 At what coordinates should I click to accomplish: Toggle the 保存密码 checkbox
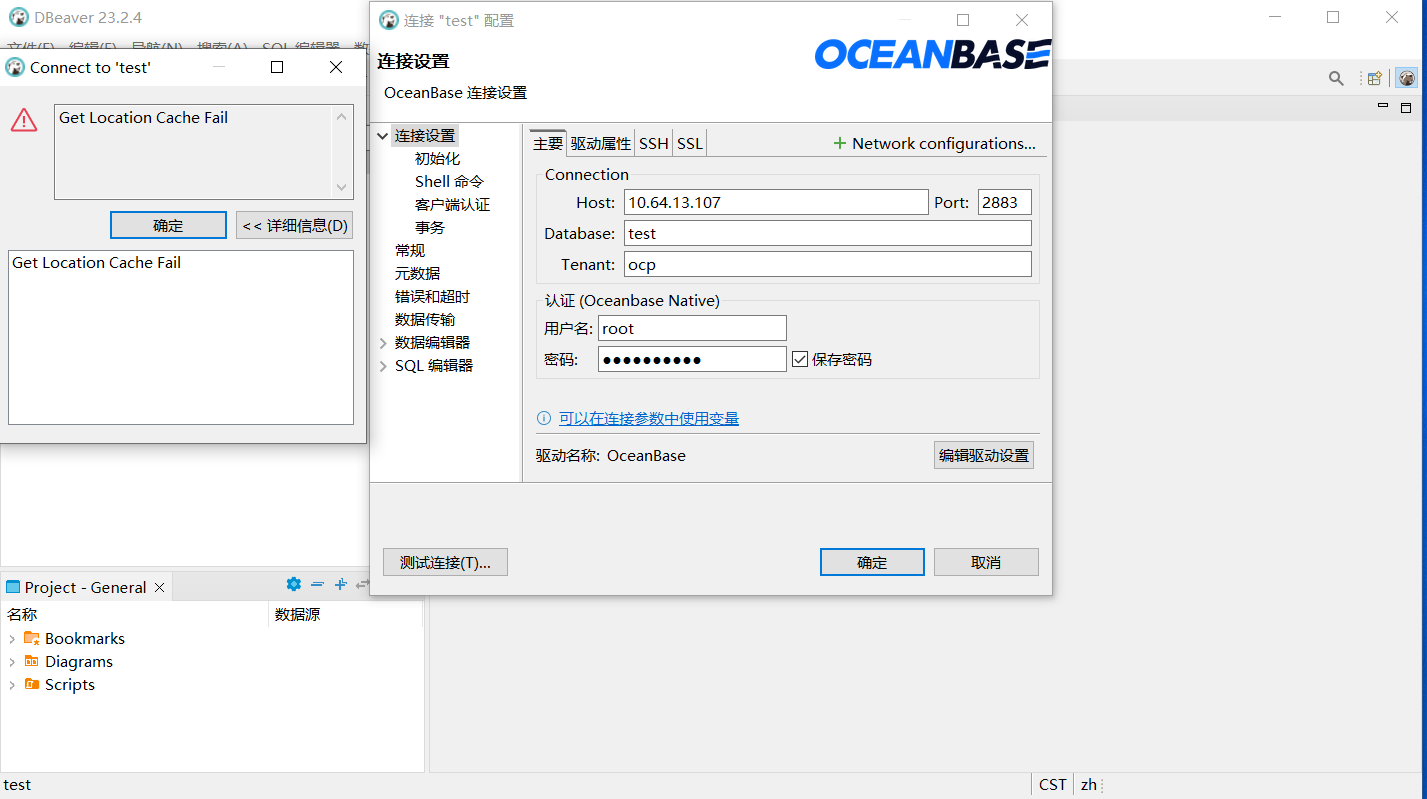(800, 359)
